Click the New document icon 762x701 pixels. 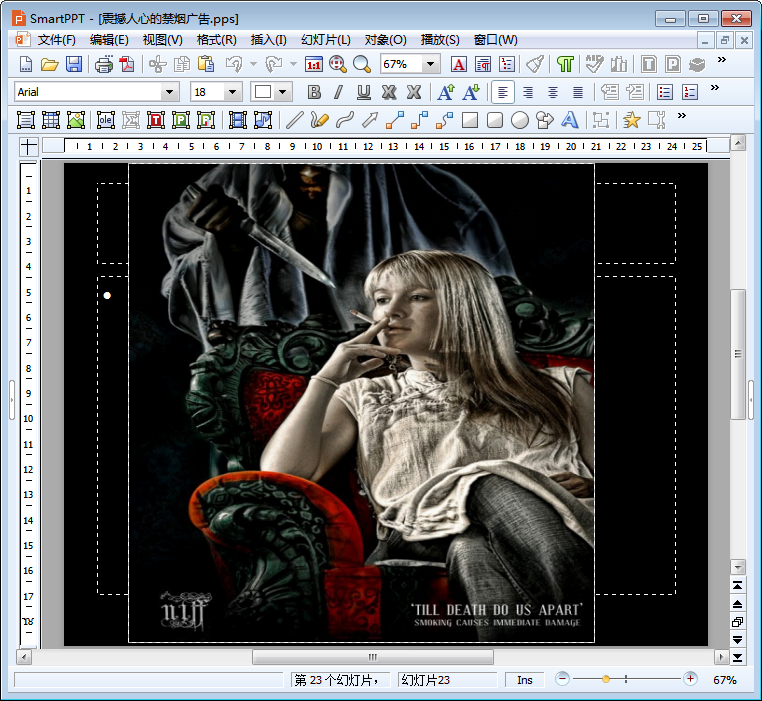point(26,64)
